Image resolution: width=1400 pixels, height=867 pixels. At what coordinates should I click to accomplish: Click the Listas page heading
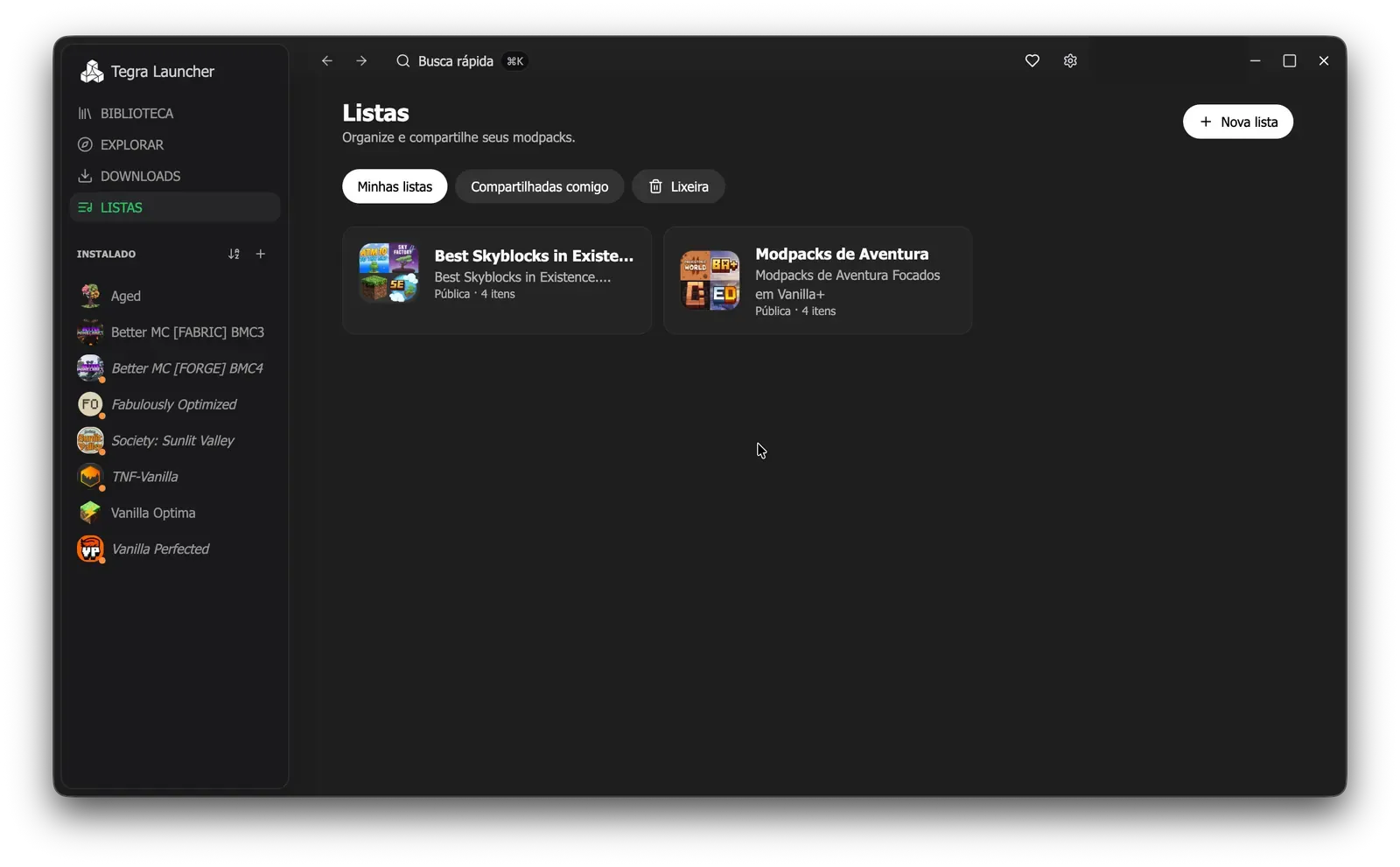coord(375,113)
